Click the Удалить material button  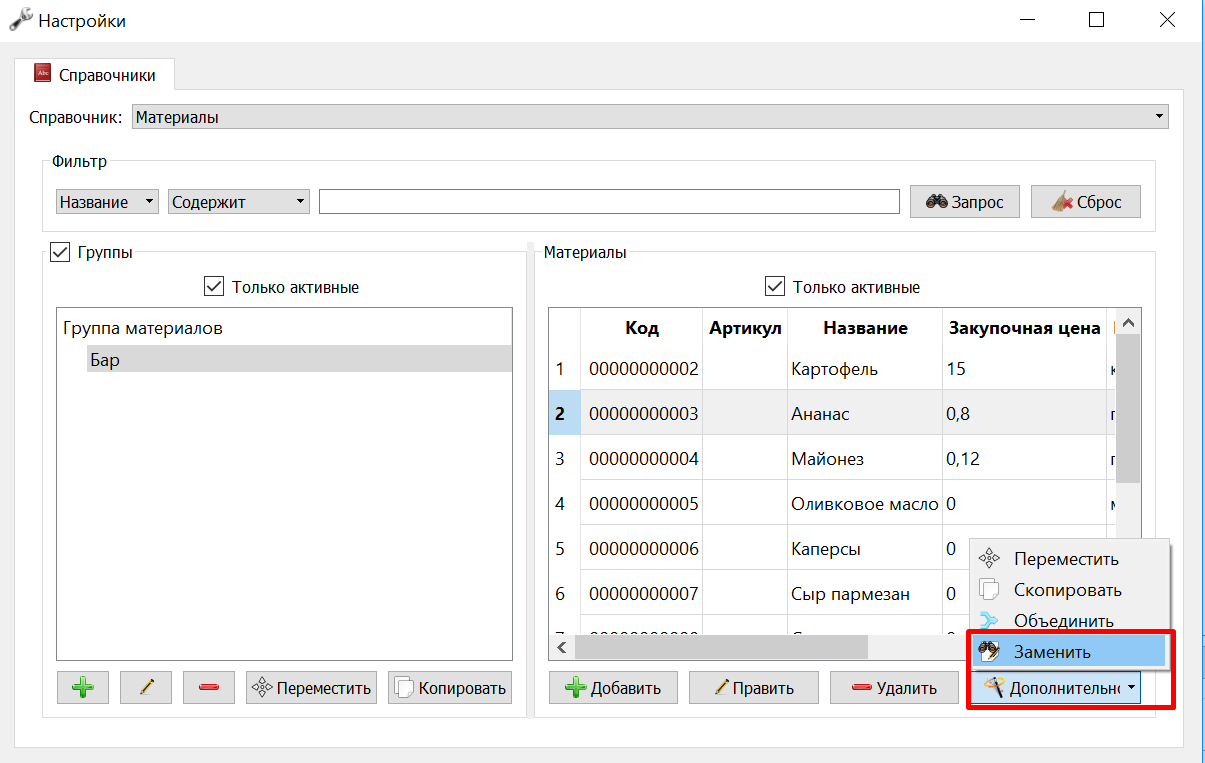(x=894, y=687)
